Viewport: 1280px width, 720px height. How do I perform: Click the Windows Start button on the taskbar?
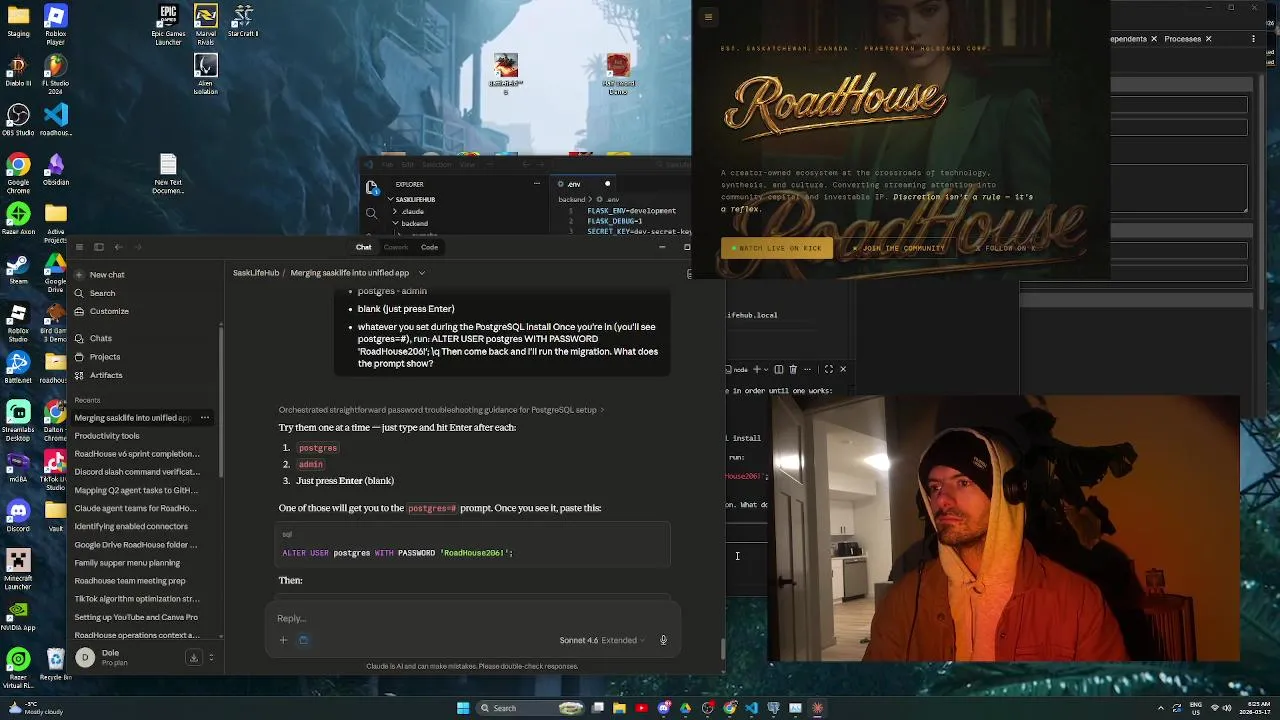click(x=463, y=708)
